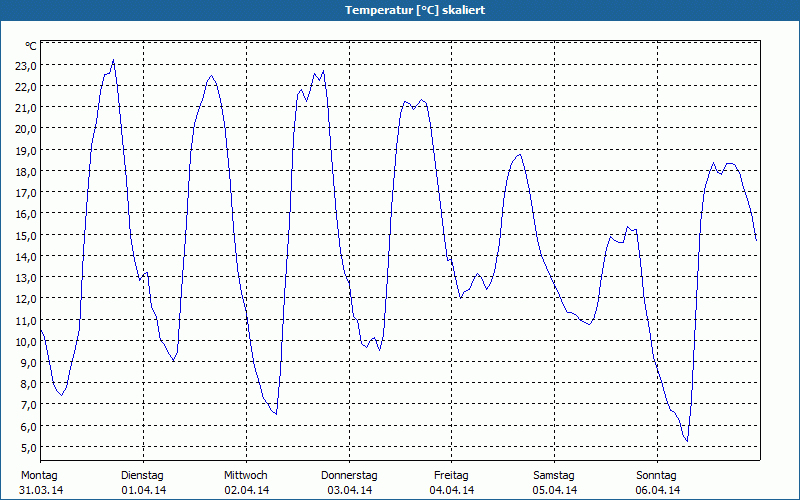Click the 15,0 y-axis label
The width and height of the screenshot is (800, 500).
tap(27, 235)
